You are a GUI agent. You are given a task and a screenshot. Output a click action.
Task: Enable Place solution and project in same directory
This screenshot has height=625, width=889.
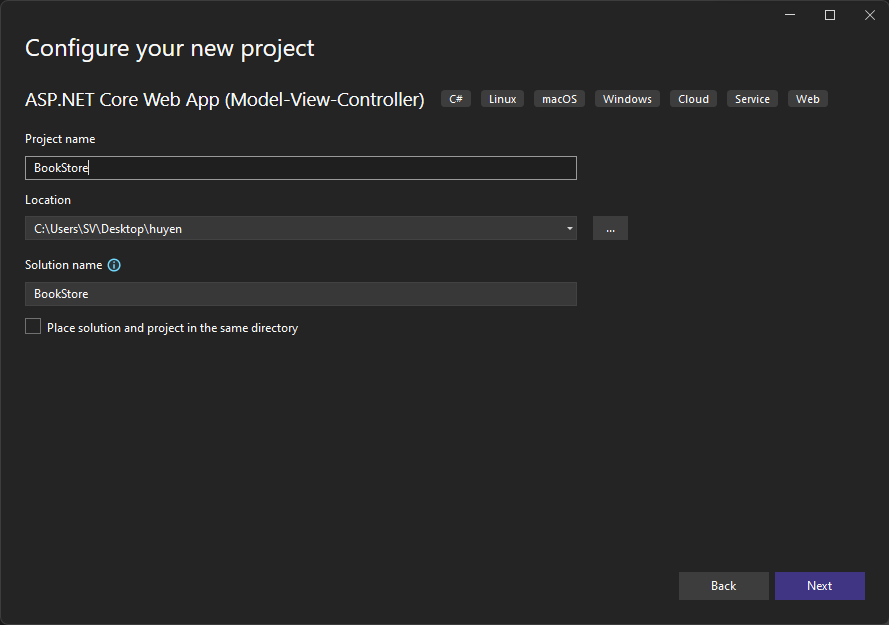[33, 326]
